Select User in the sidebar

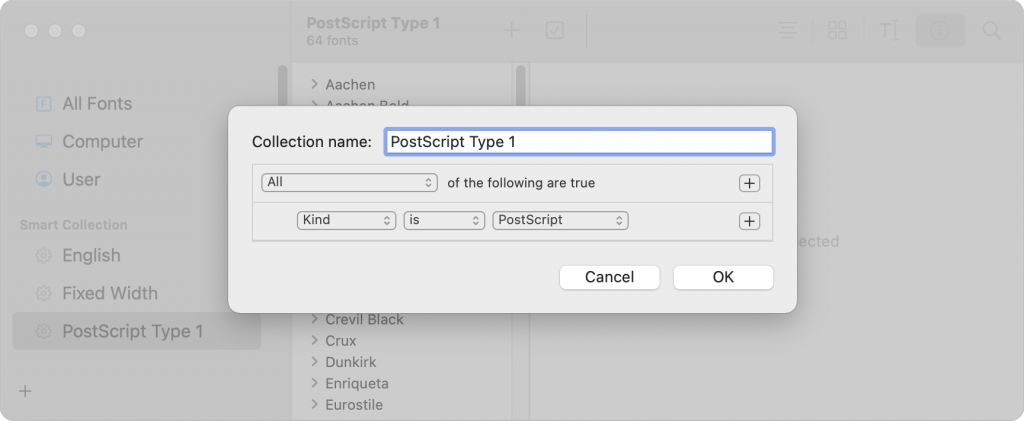coord(137,179)
